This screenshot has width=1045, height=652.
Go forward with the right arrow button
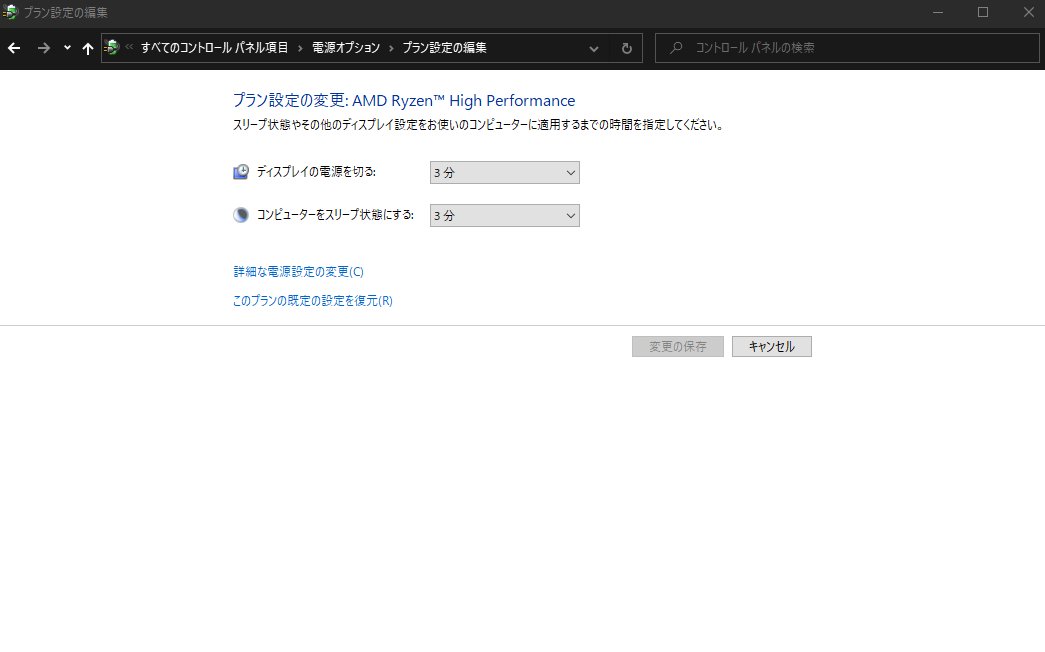pos(43,48)
